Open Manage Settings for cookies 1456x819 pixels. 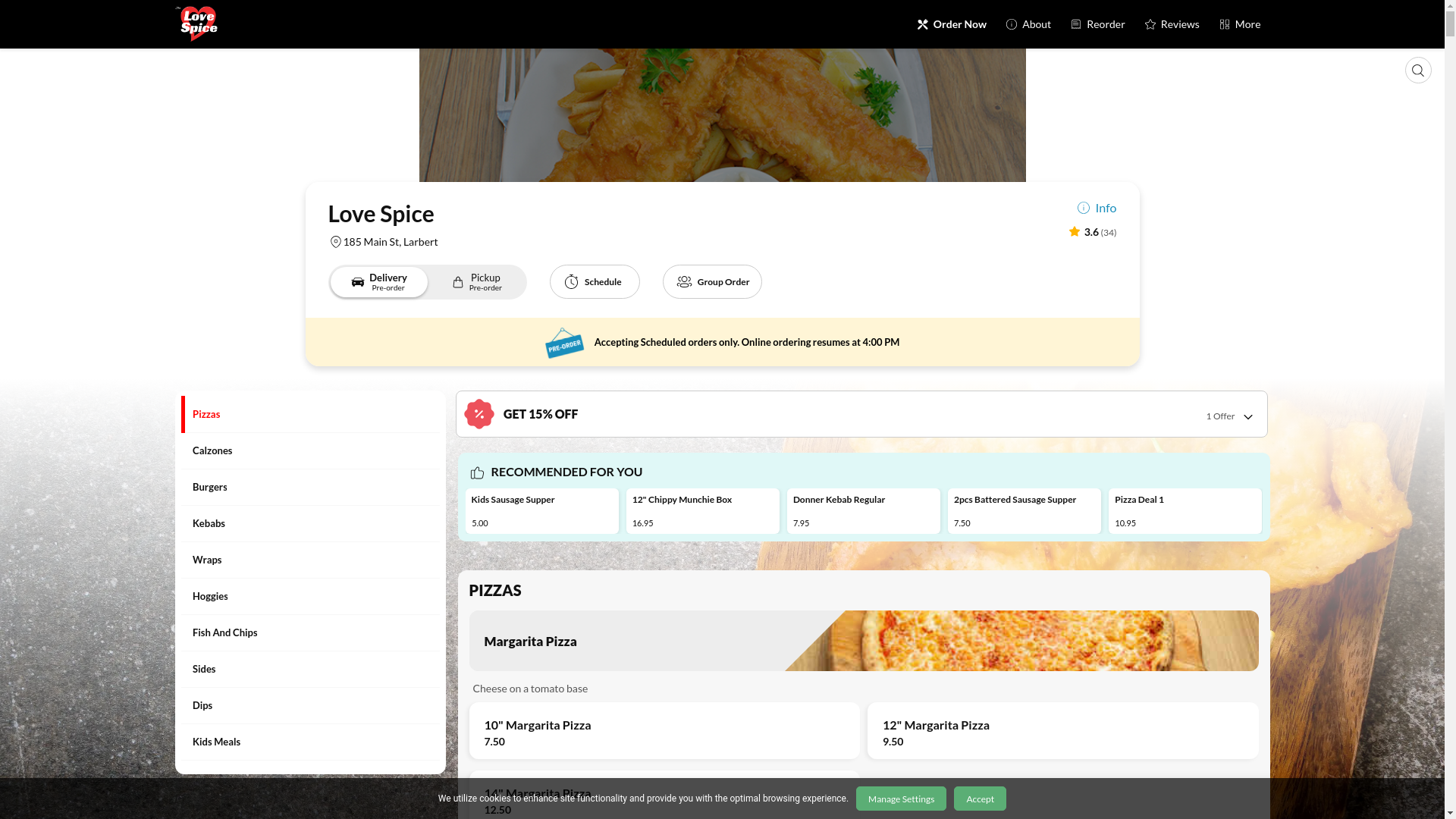(x=901, y=799)
